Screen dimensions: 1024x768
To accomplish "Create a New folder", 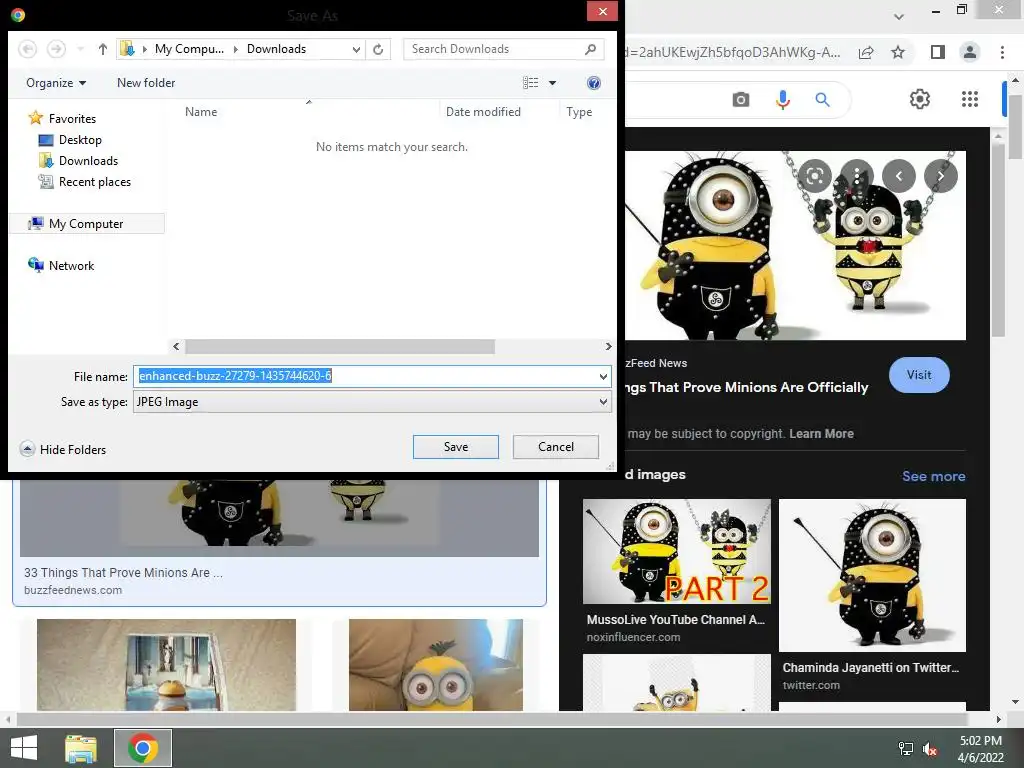I will point(146,83).
